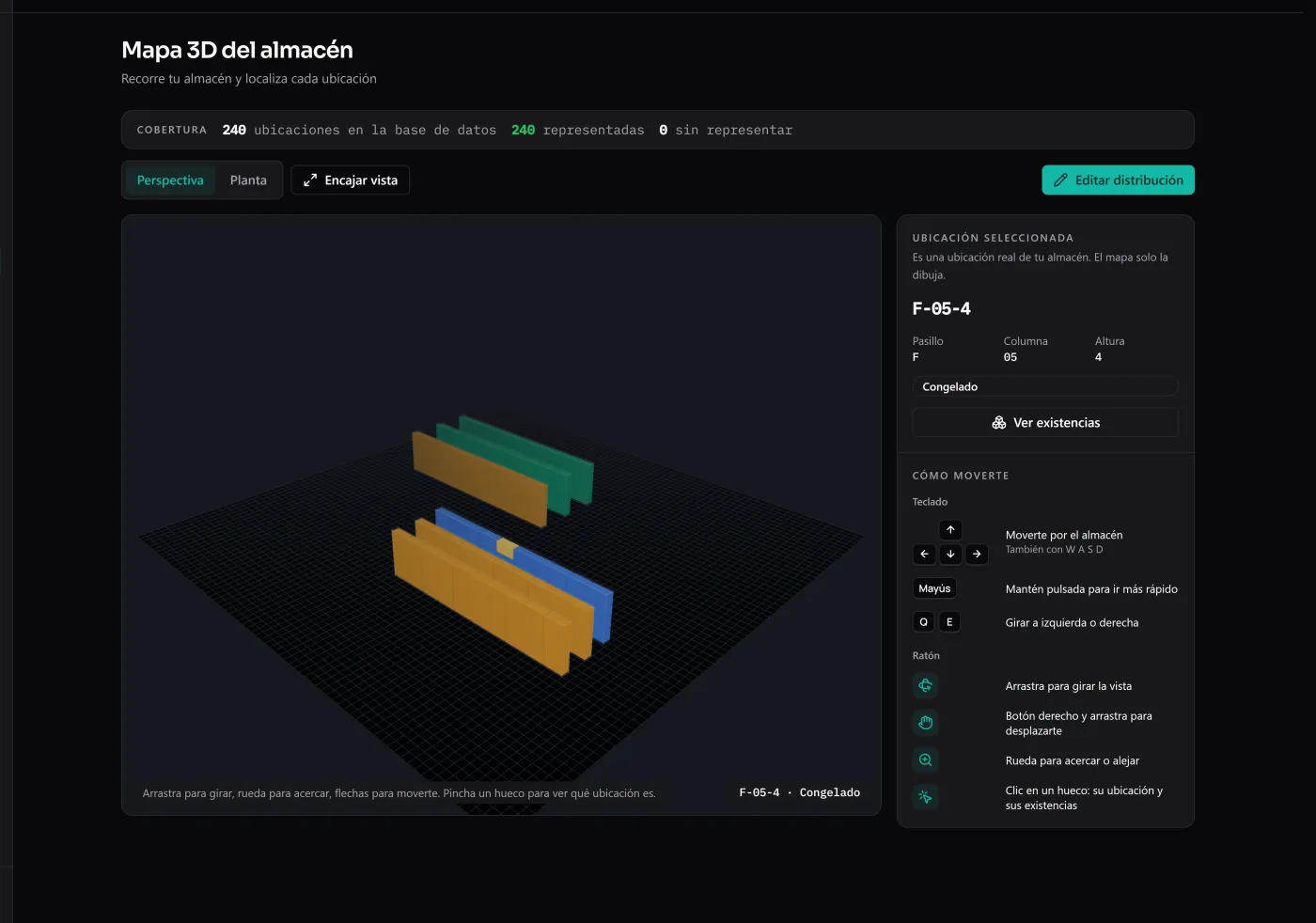
Task: Click the Altura value 4
Action: coord(1098,357)
